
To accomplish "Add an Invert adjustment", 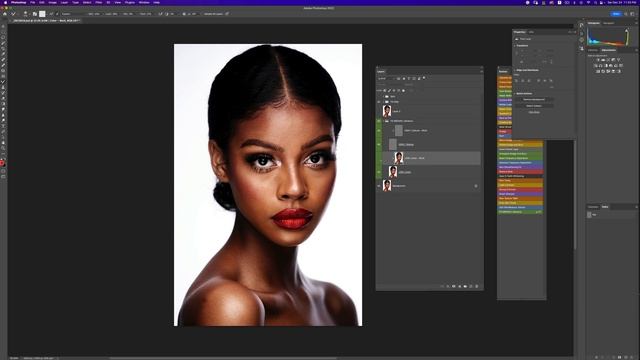I will coord(598,71).
